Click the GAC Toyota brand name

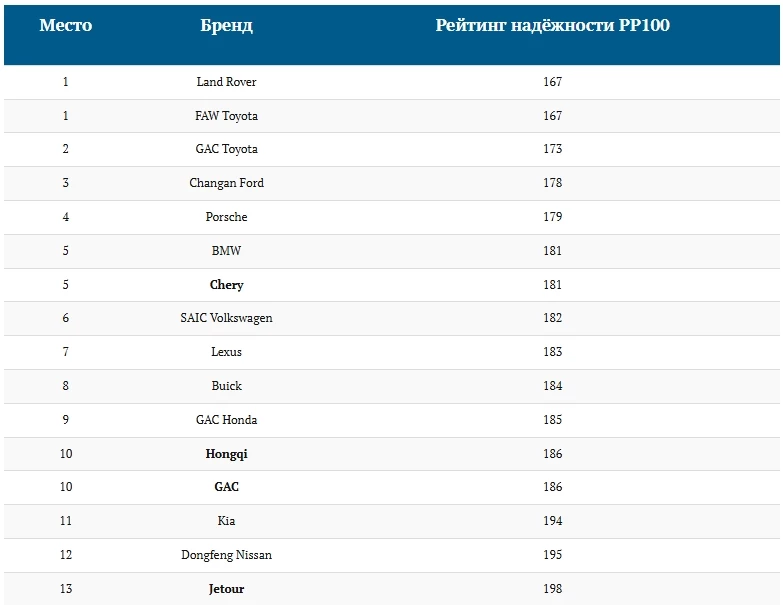(x=226, y=149)
